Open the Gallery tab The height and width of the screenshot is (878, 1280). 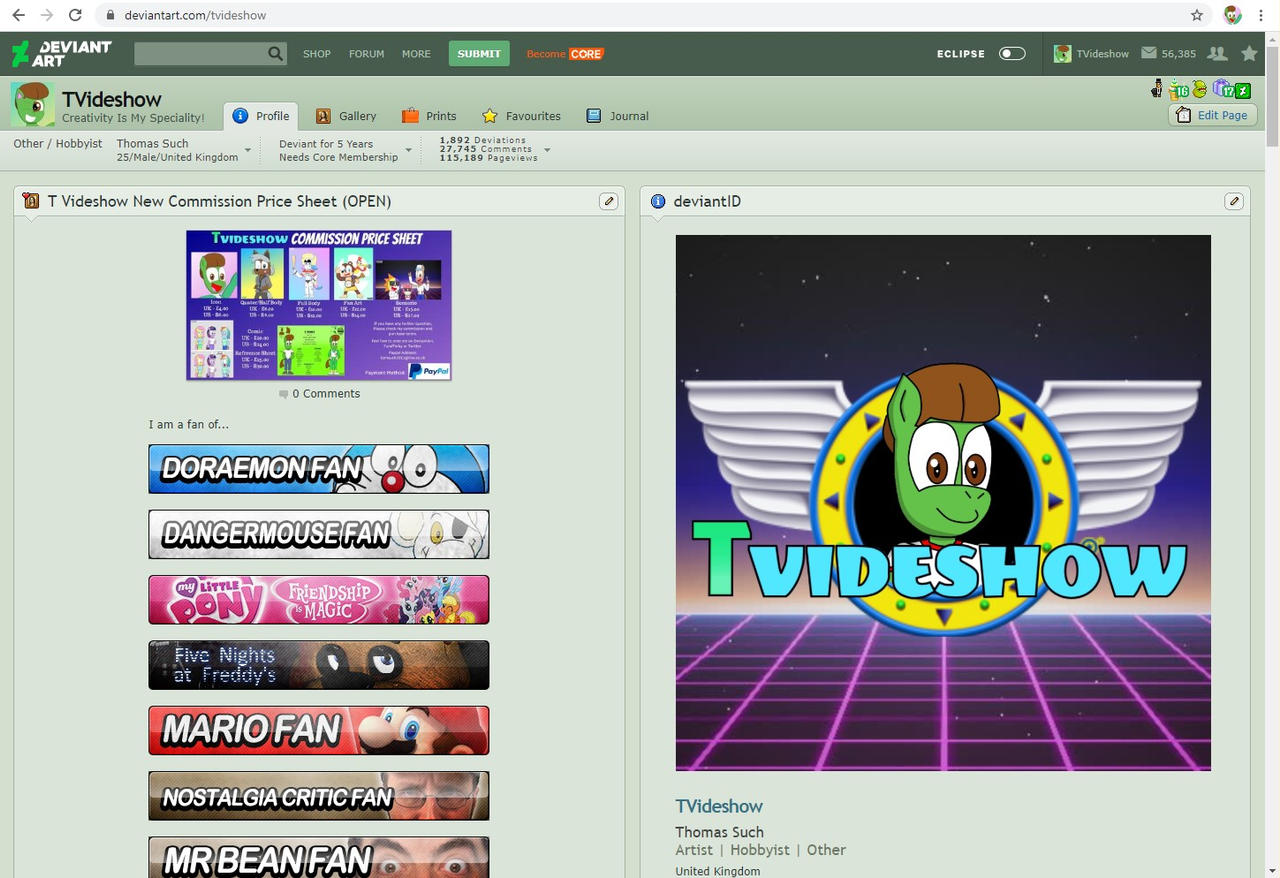[x=346, y=116]
